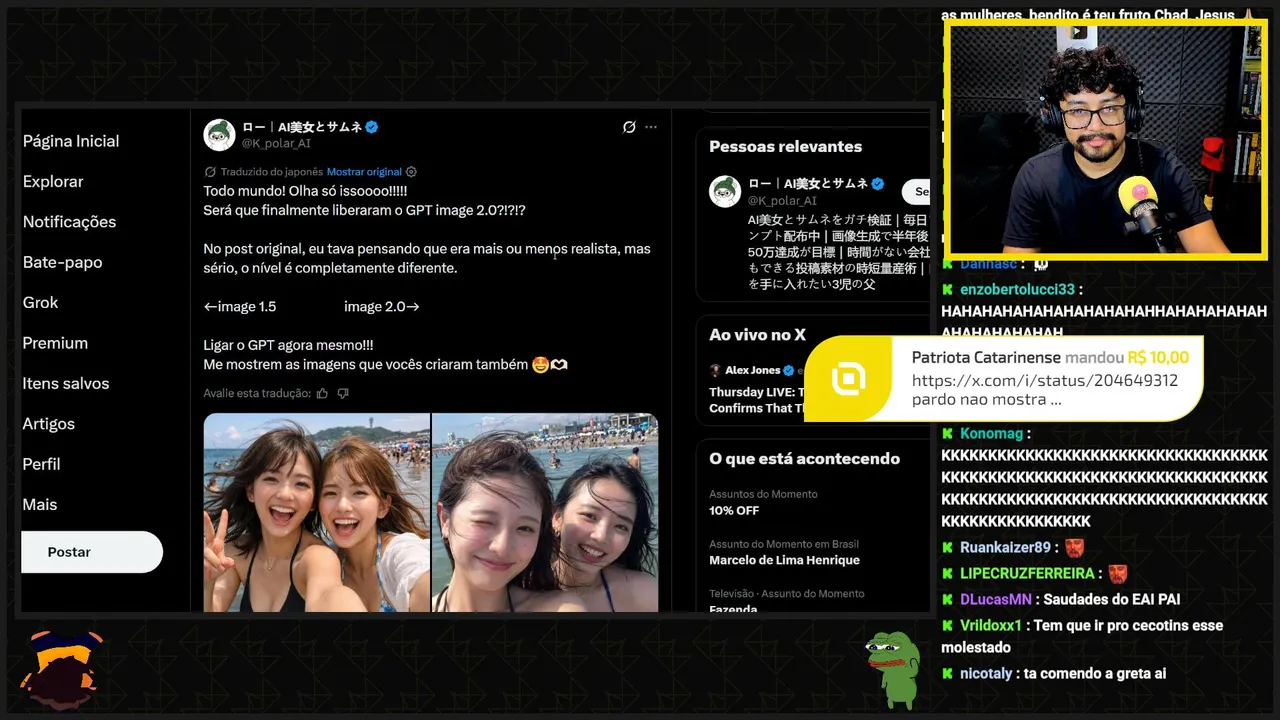Click the username nicotaly in chat

click(x=986, y=674)
